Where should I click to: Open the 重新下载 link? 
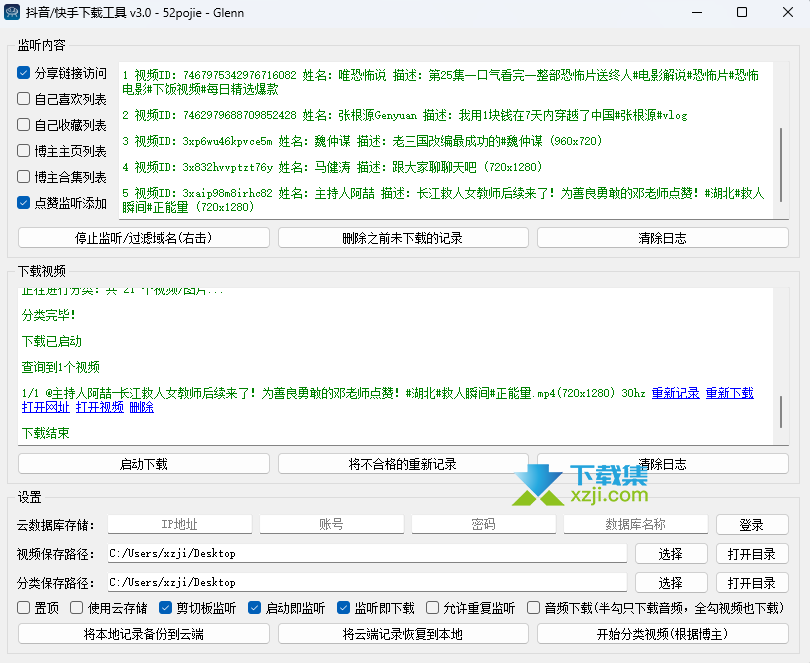tap(729, 393)
